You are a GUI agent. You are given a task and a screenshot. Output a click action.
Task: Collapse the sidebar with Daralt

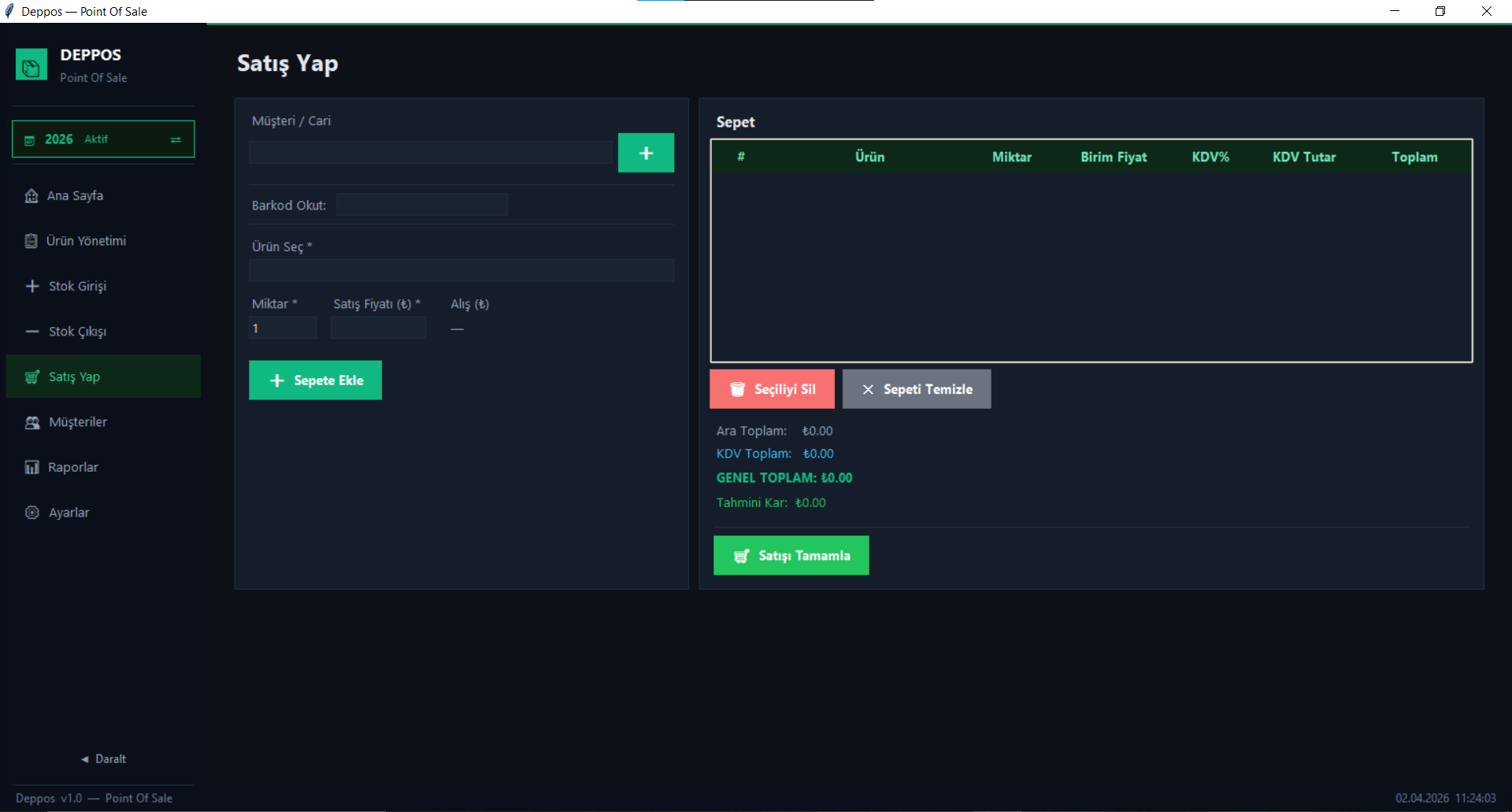click(x=103, y=759)
